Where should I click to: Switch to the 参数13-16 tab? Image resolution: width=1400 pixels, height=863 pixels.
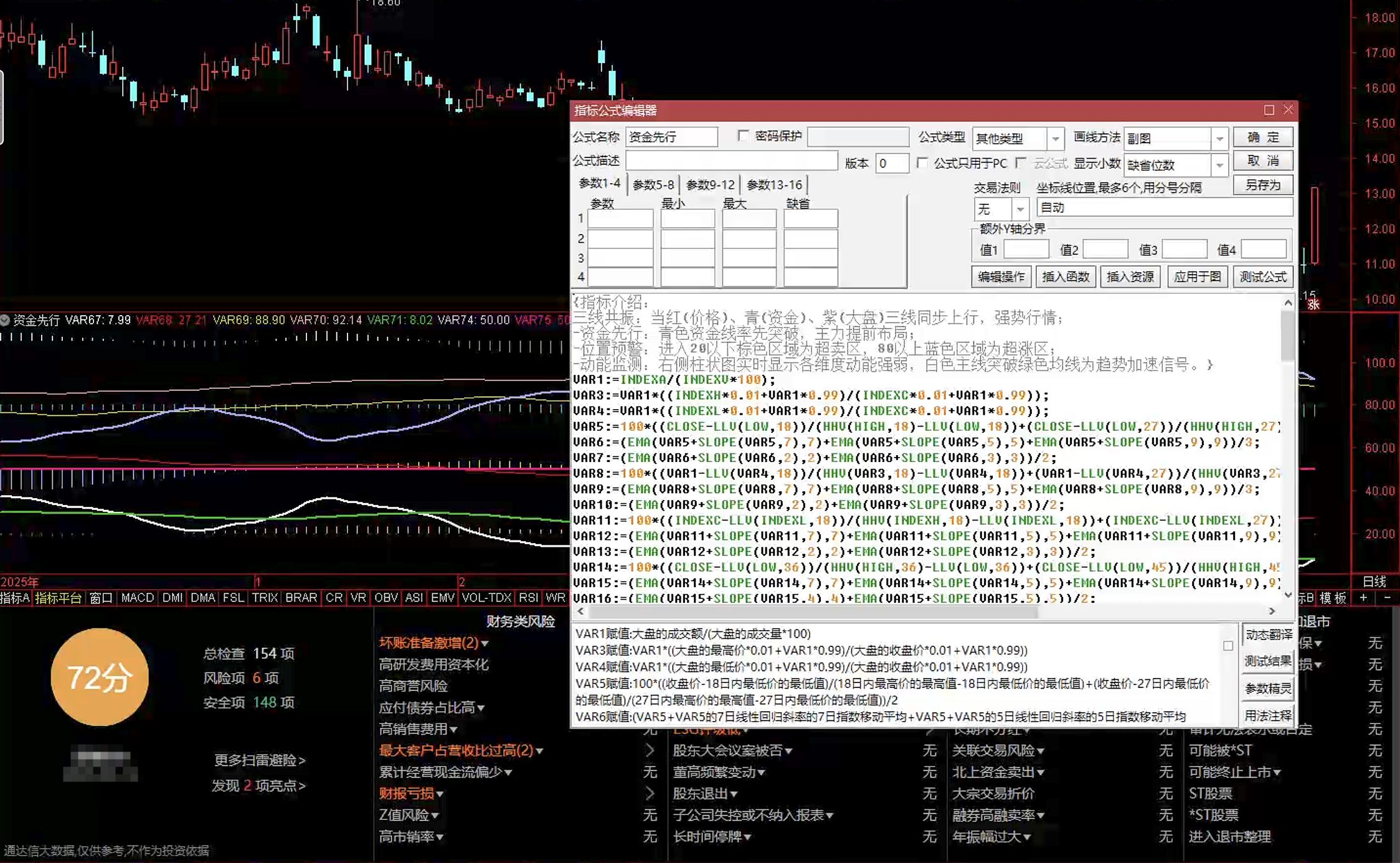click(x=774, y=185)
